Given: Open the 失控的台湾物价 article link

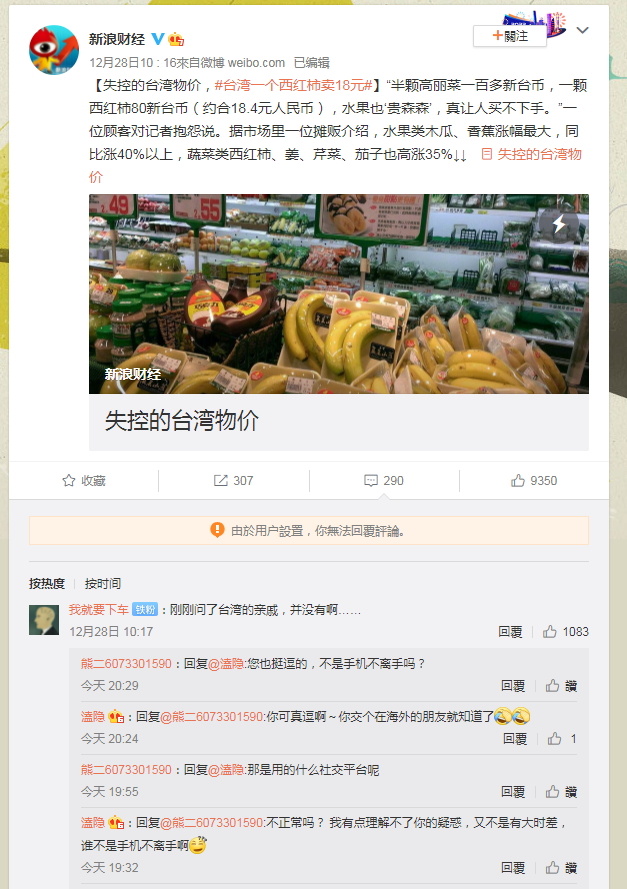Looking at the screenshot, I should click(x=336, y=166).
